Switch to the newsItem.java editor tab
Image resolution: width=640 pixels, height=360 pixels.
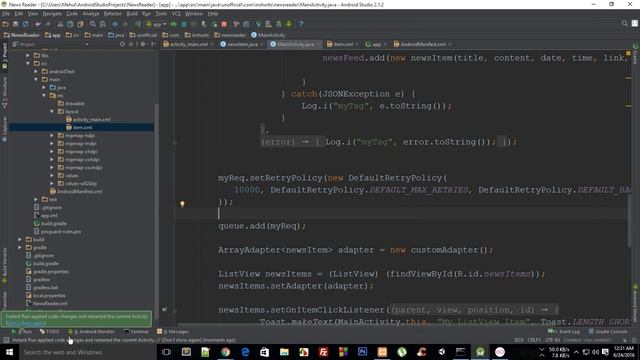(241, 44)
